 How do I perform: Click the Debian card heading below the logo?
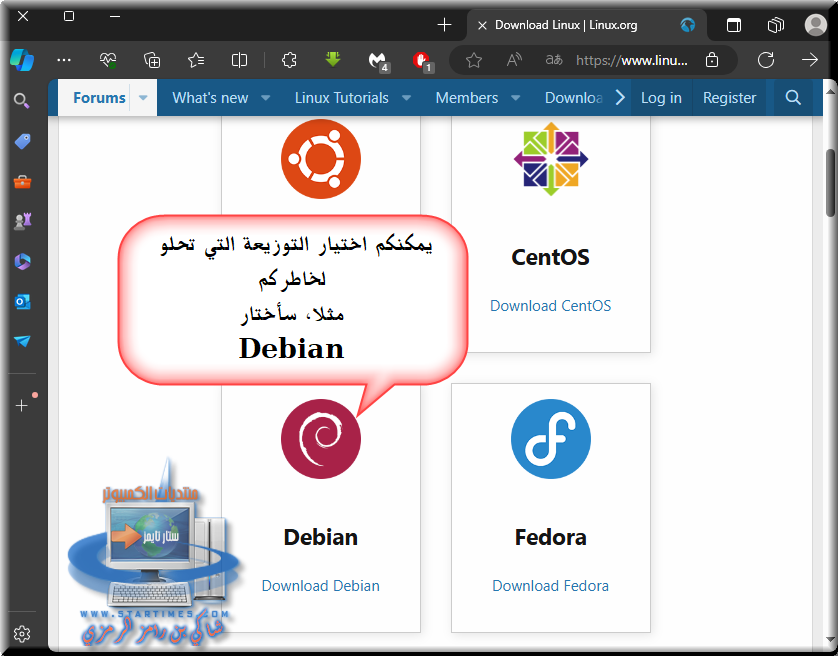pyautogui.click(x=321, y=537)
